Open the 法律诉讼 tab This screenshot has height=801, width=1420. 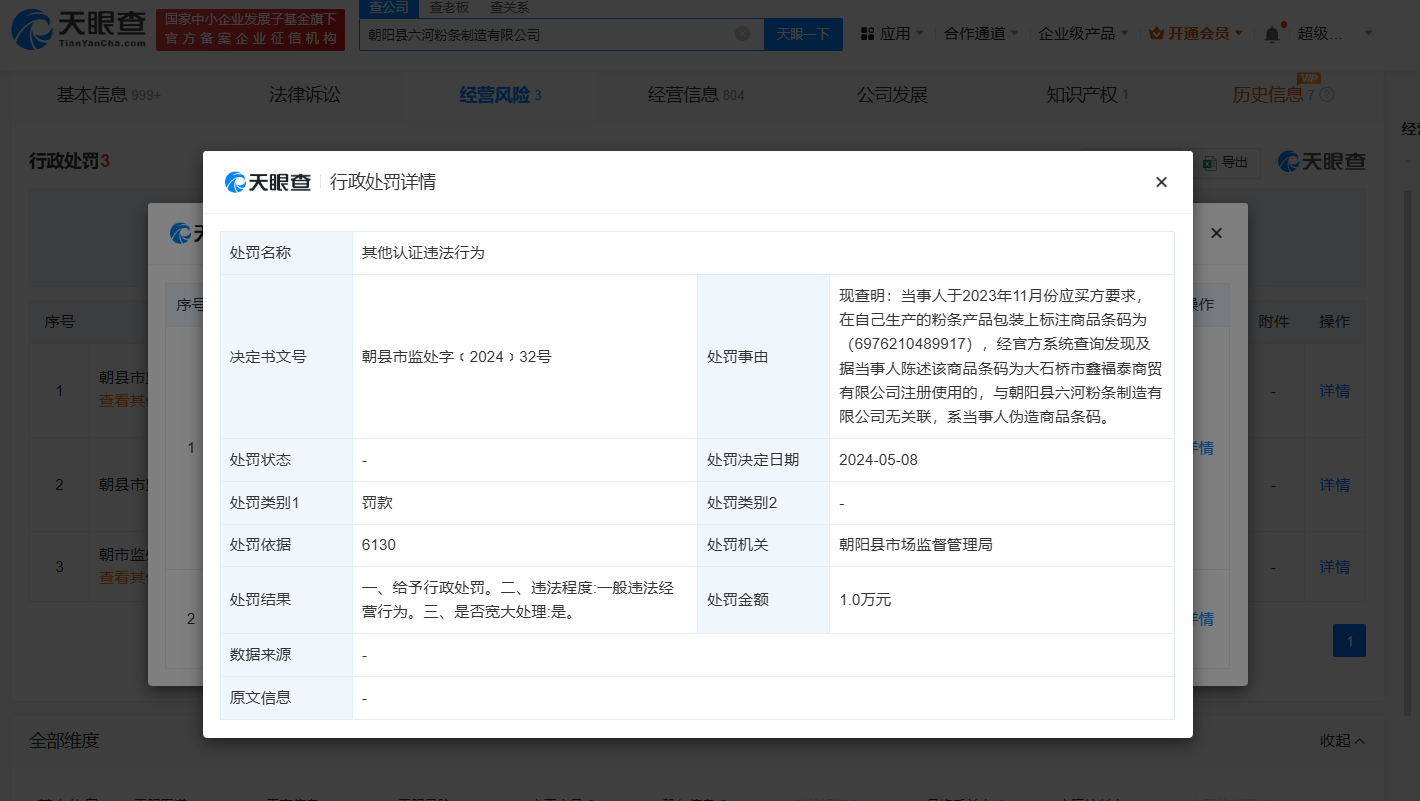click(x=305, y=95)
